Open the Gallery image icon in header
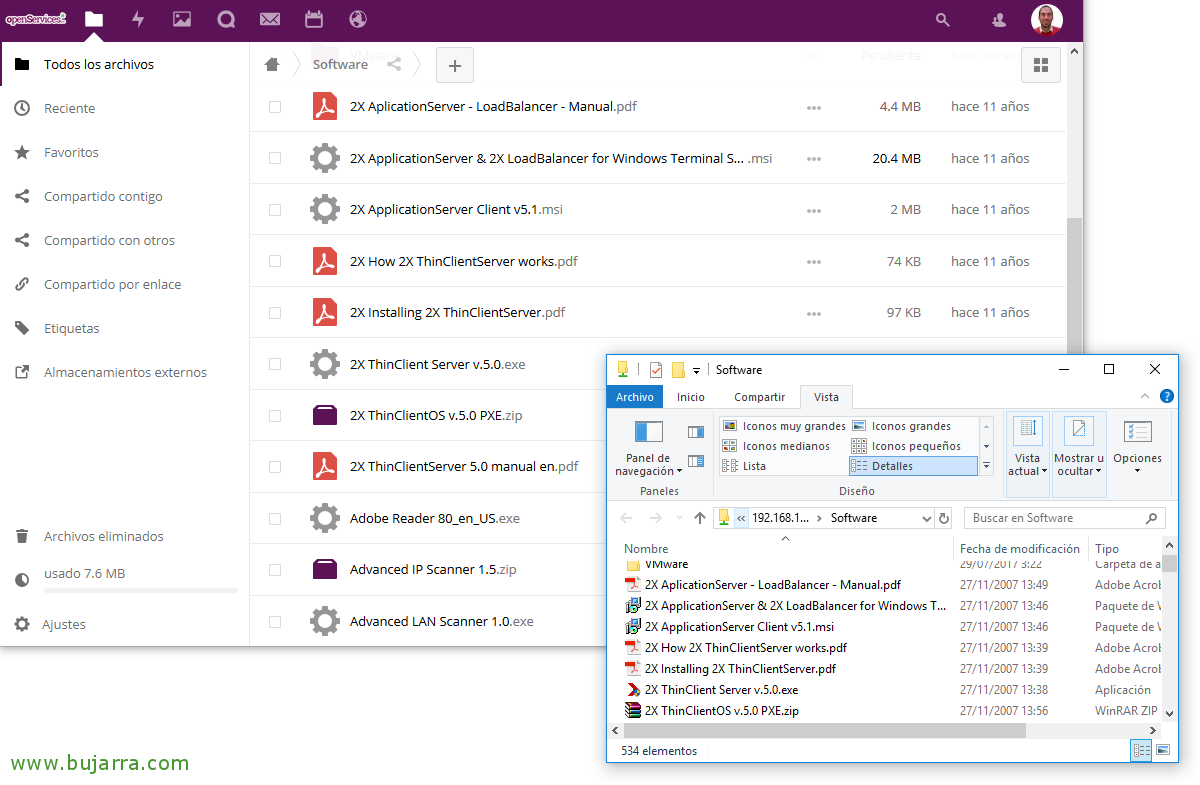The image size is (1200, 785). point(181,19)
